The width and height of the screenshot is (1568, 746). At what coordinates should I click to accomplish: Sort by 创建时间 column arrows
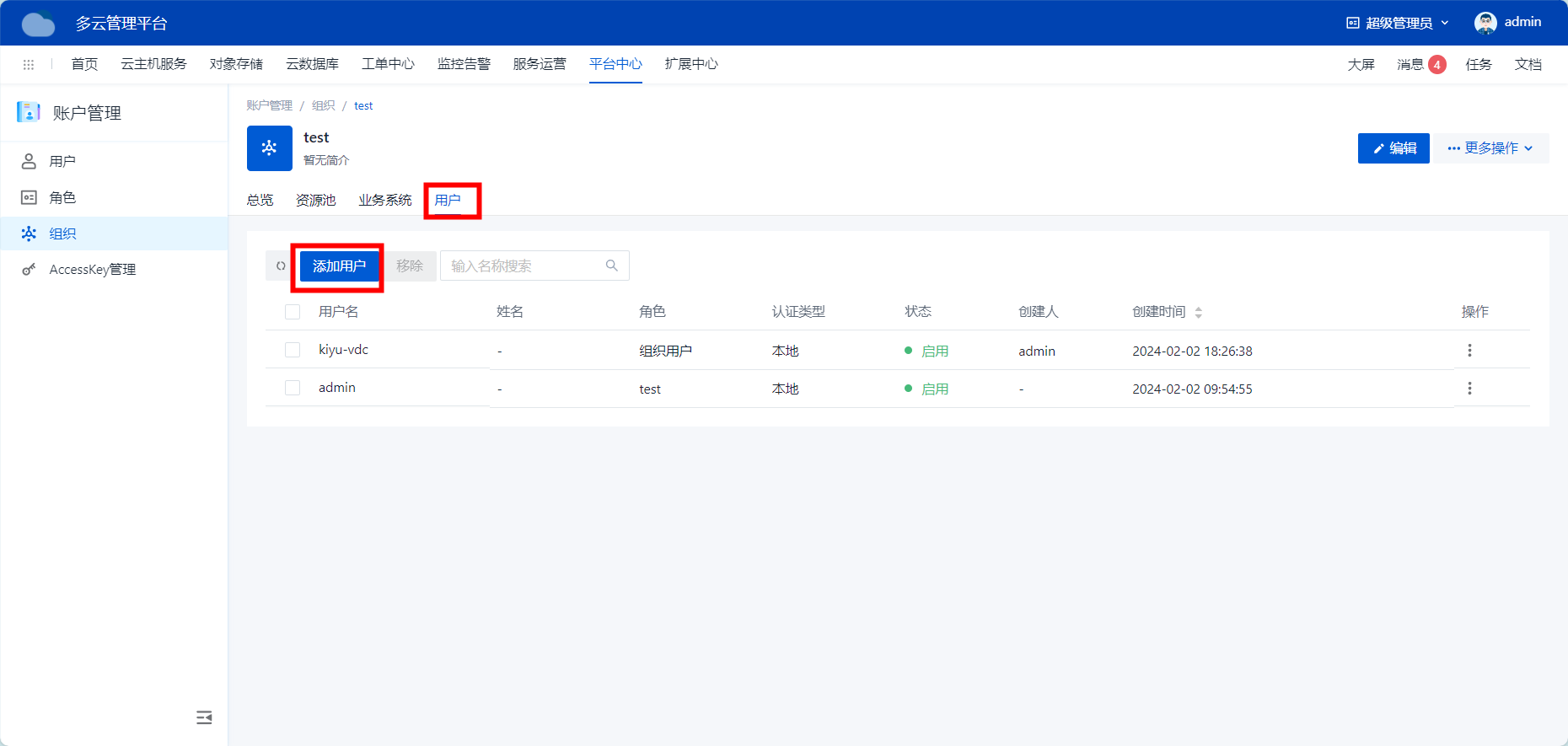1198,313
